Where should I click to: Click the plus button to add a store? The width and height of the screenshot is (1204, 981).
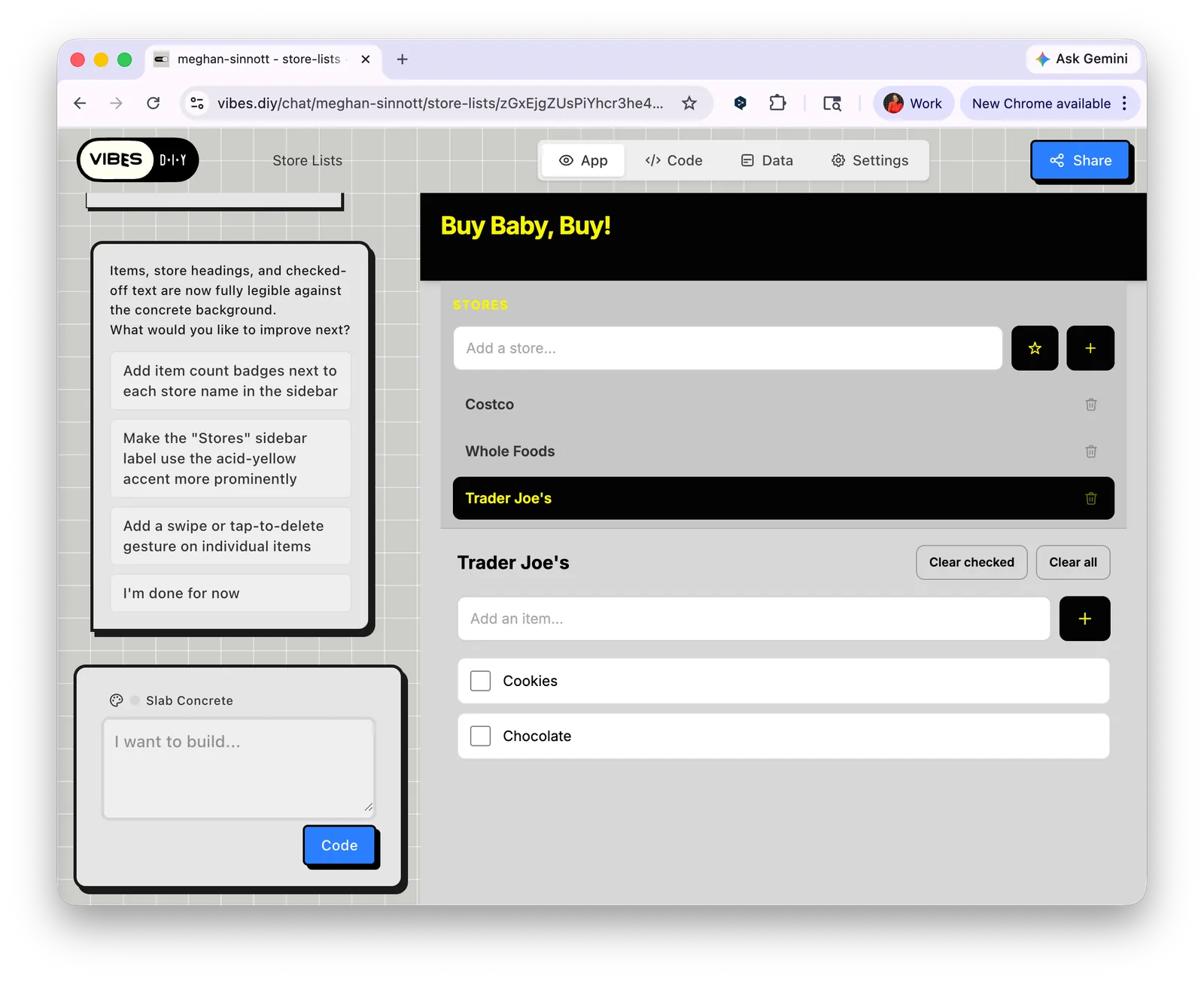click(x=1090, y=348)
